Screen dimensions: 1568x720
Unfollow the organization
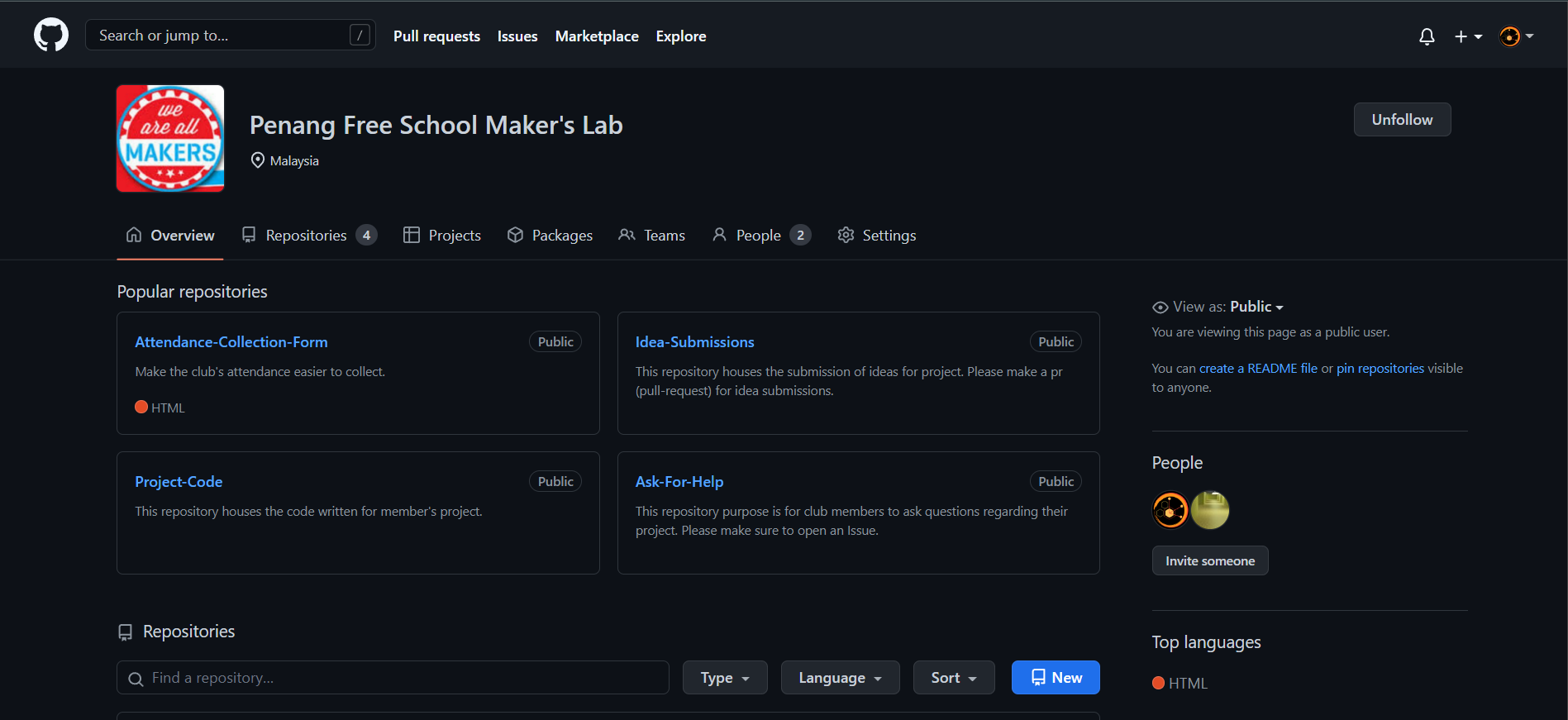click(1402, 120)
